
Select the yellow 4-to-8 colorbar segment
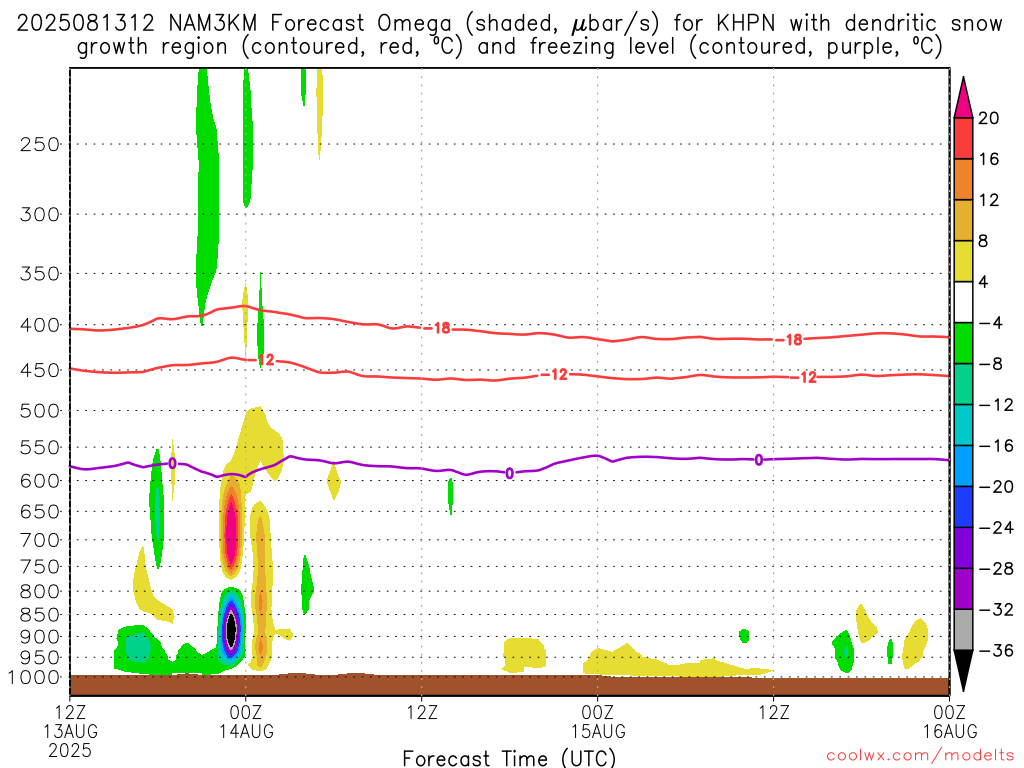click(x=963, y=261)
